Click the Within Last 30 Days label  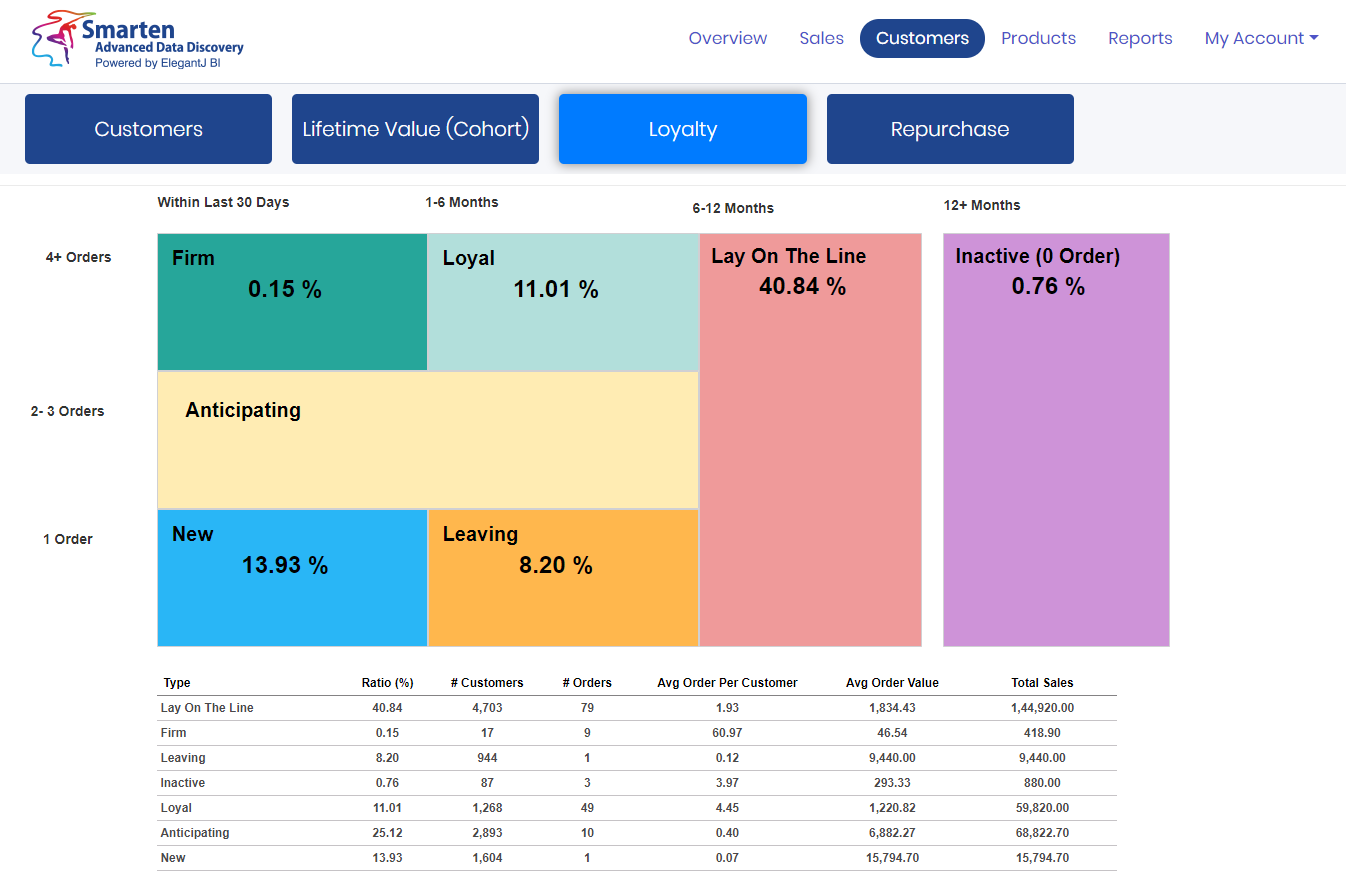223,202
